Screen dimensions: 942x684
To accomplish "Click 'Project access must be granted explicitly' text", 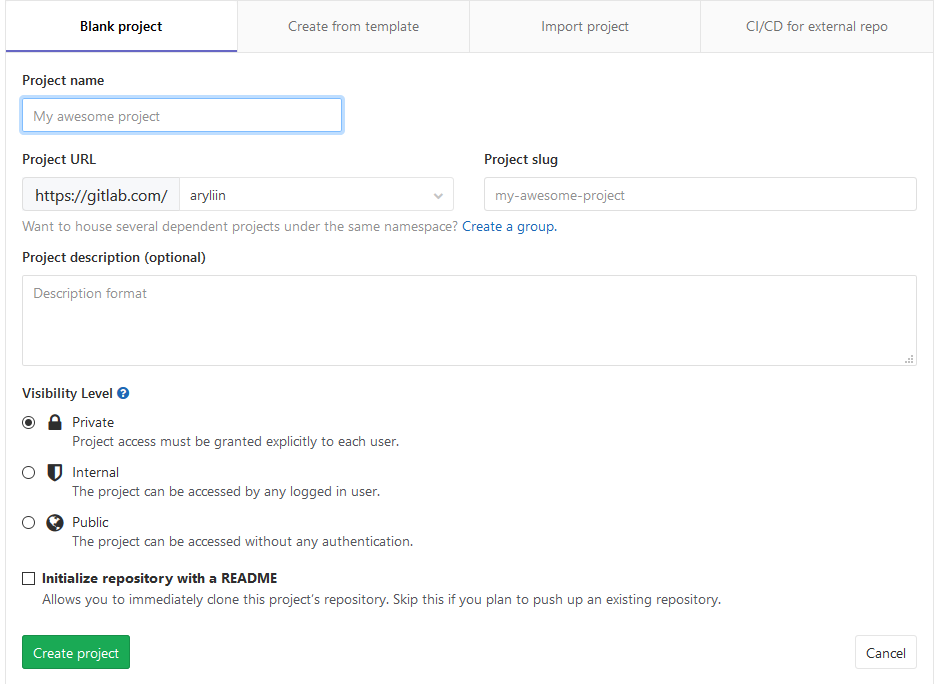I will [x=236, y=441].
